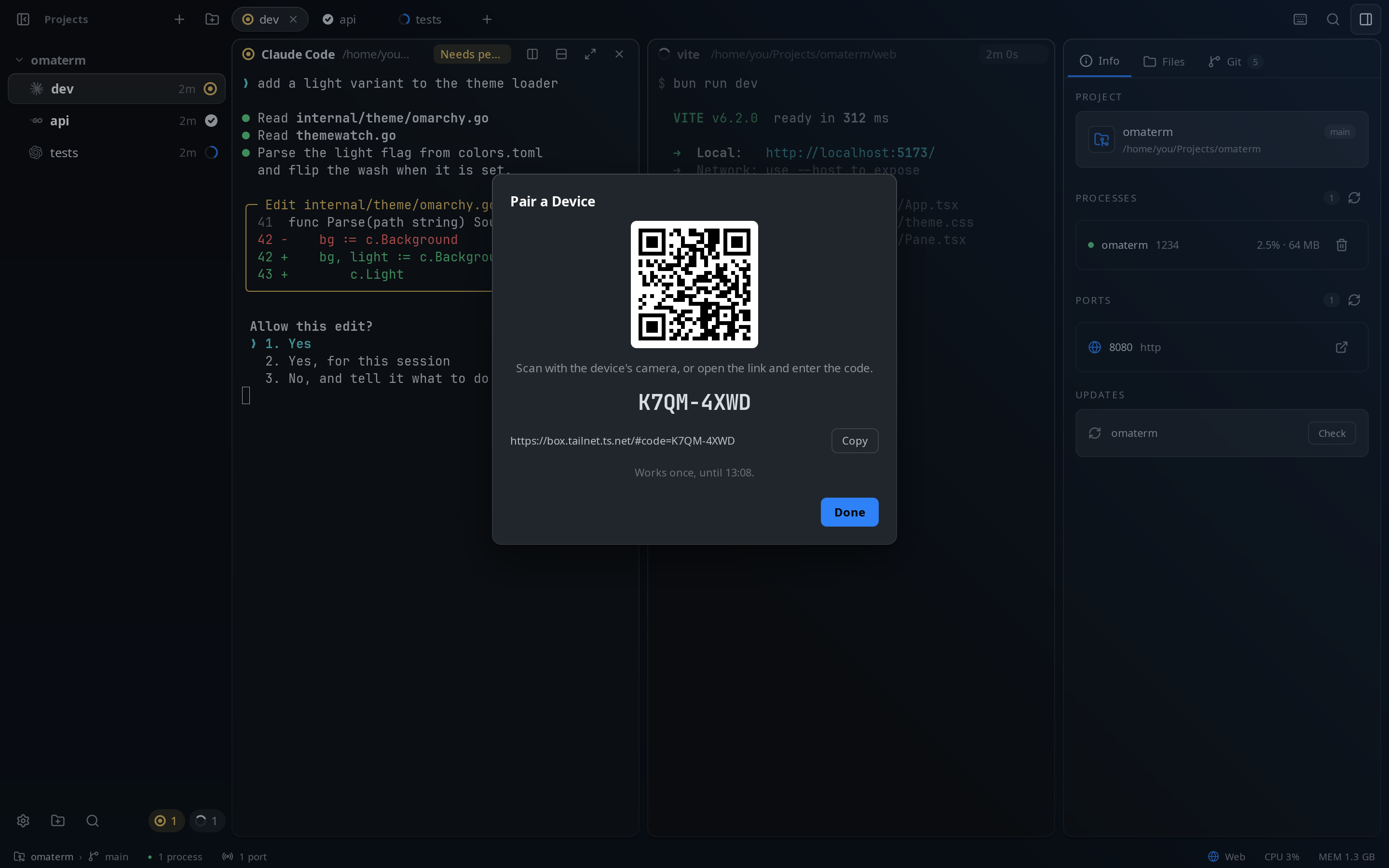This screenshot has height=868, width=1389.
Task: Open the Git tab in the right panel
Action: tap(1235, 61)
